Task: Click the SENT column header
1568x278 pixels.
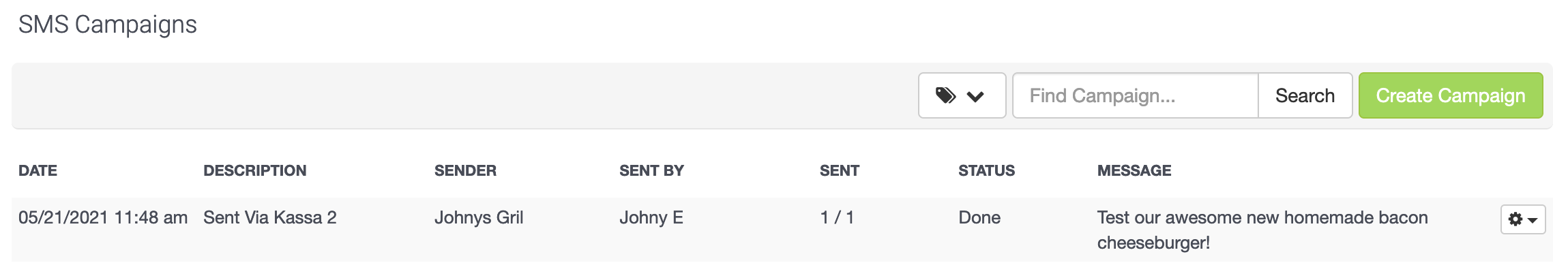Action: [x=840, y=170]
